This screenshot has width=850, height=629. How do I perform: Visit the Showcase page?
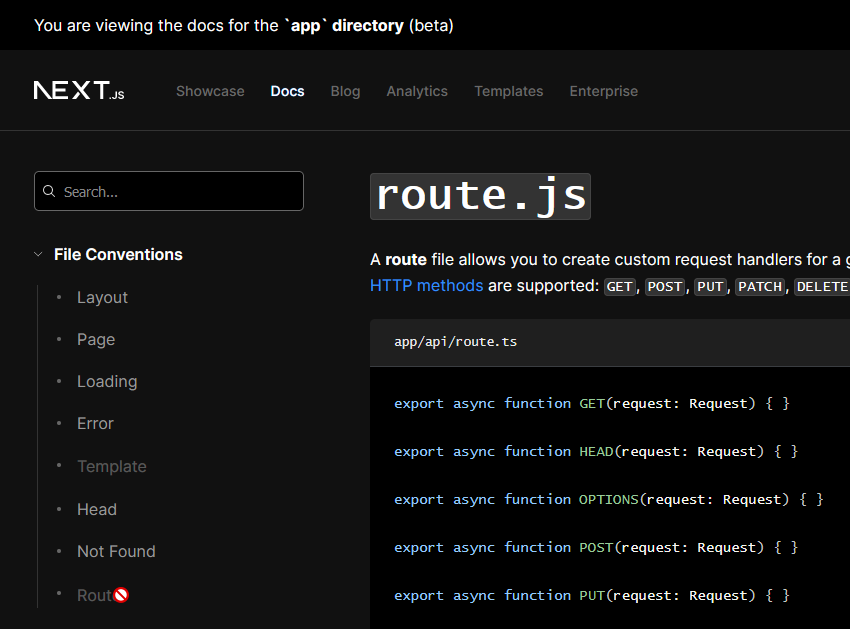[210, 91]
